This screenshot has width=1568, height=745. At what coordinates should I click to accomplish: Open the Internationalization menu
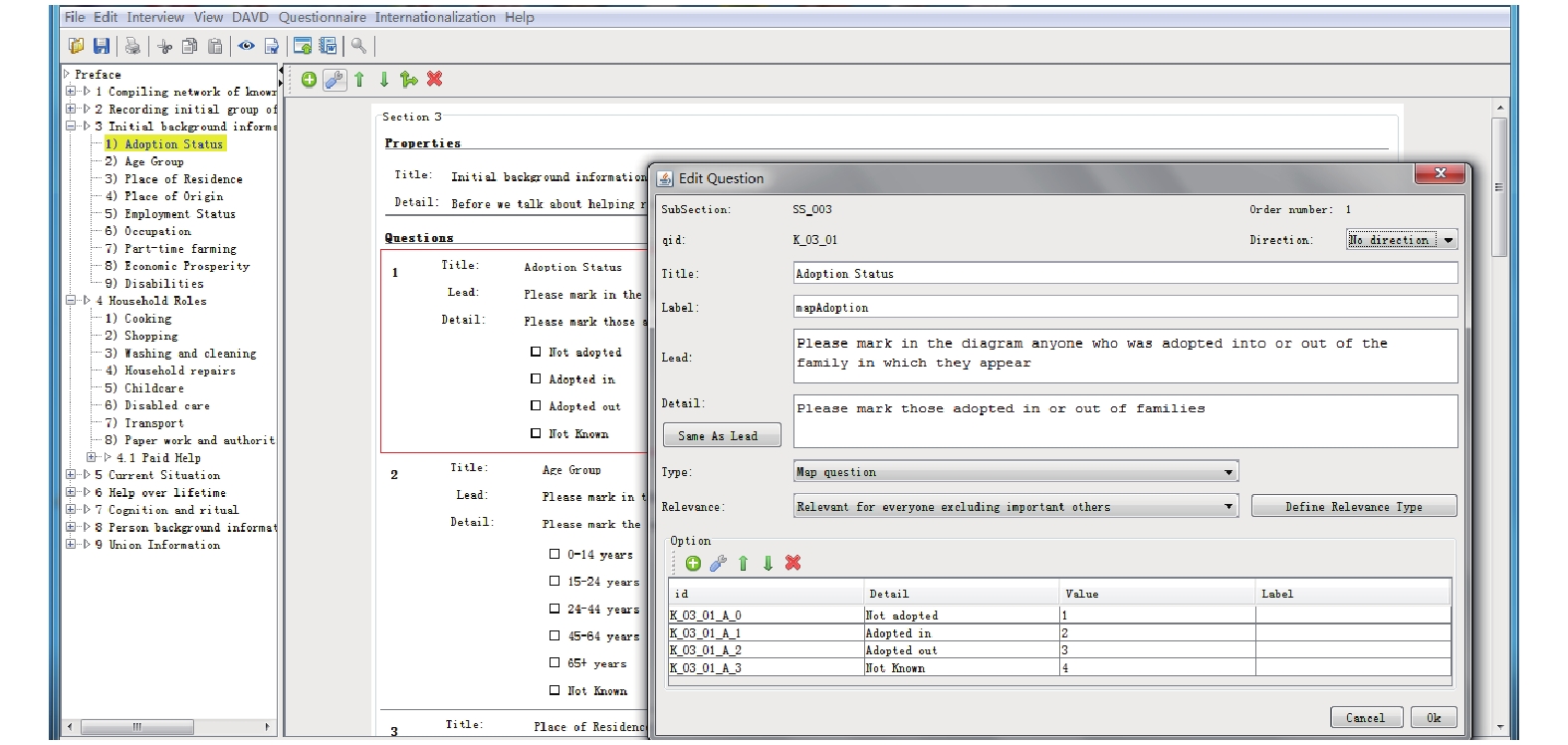click(435, 17)
